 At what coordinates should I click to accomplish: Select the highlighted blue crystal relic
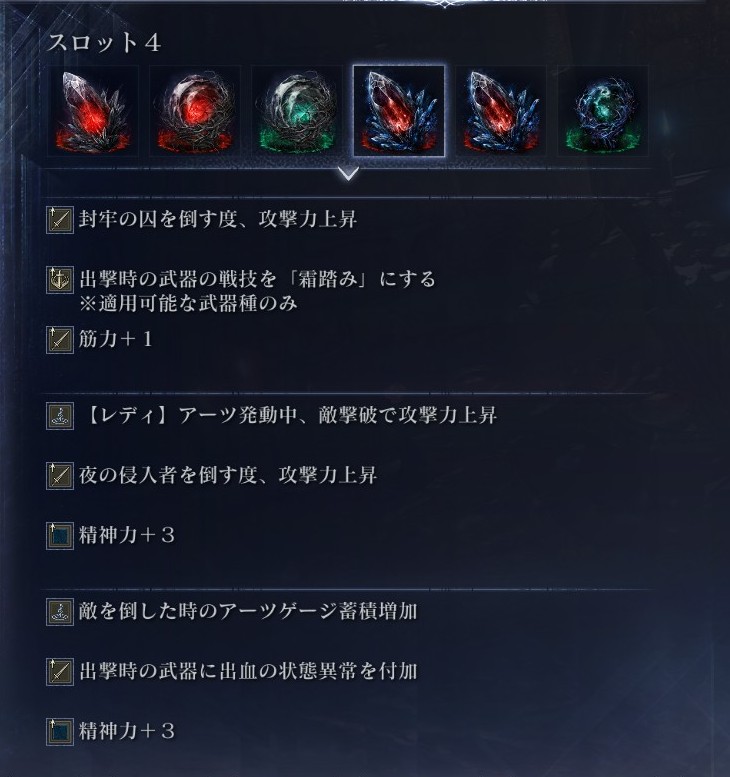click(x=399, y=111)
